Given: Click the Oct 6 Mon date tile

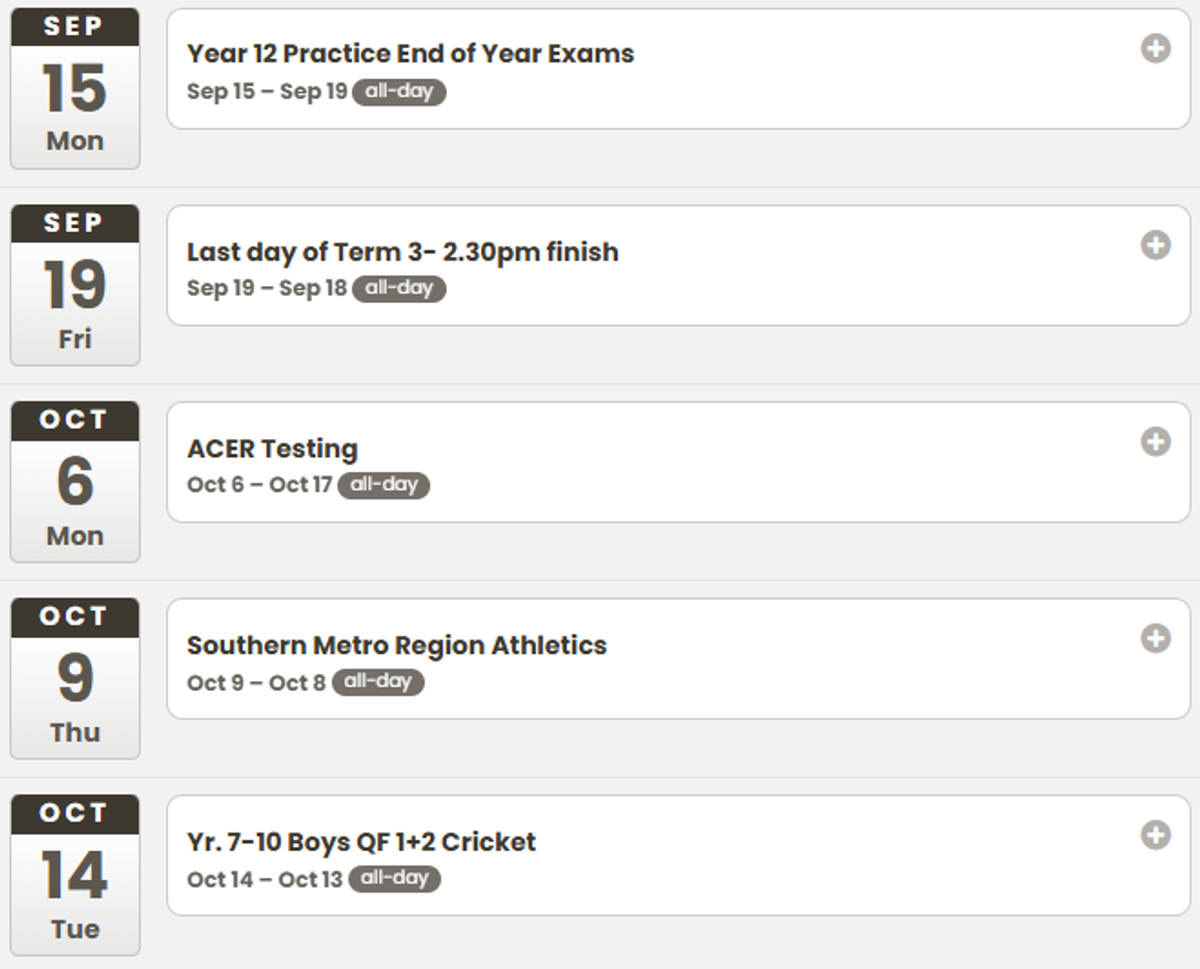Looking at the screenshot, I should click(x=75, y=482).
